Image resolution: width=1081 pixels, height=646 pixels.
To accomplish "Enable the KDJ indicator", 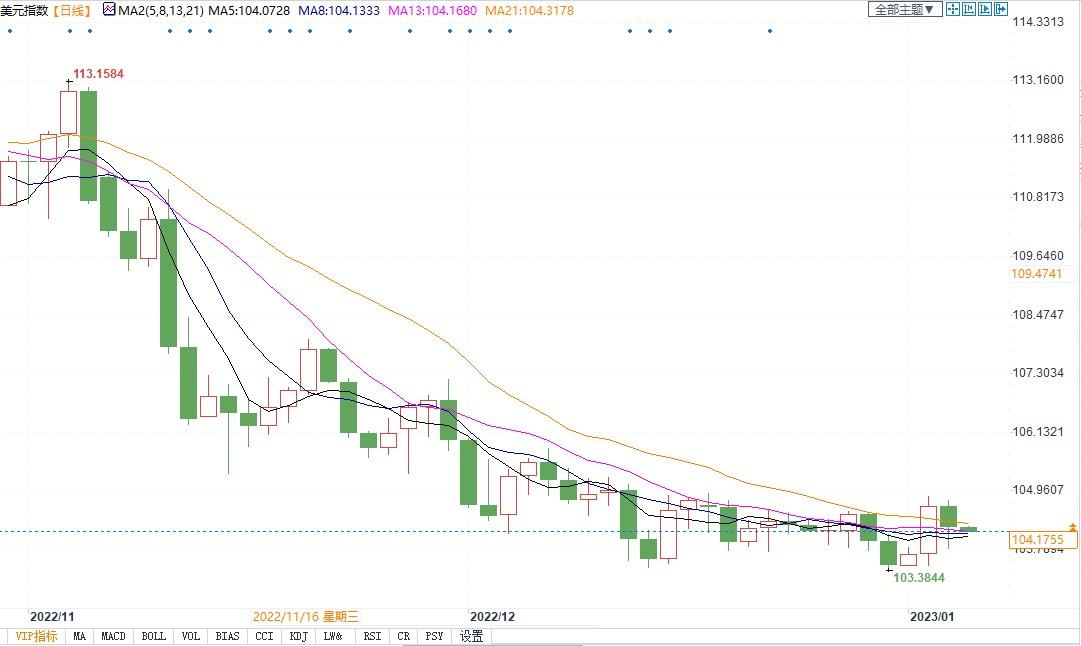I will coord(298,636).
